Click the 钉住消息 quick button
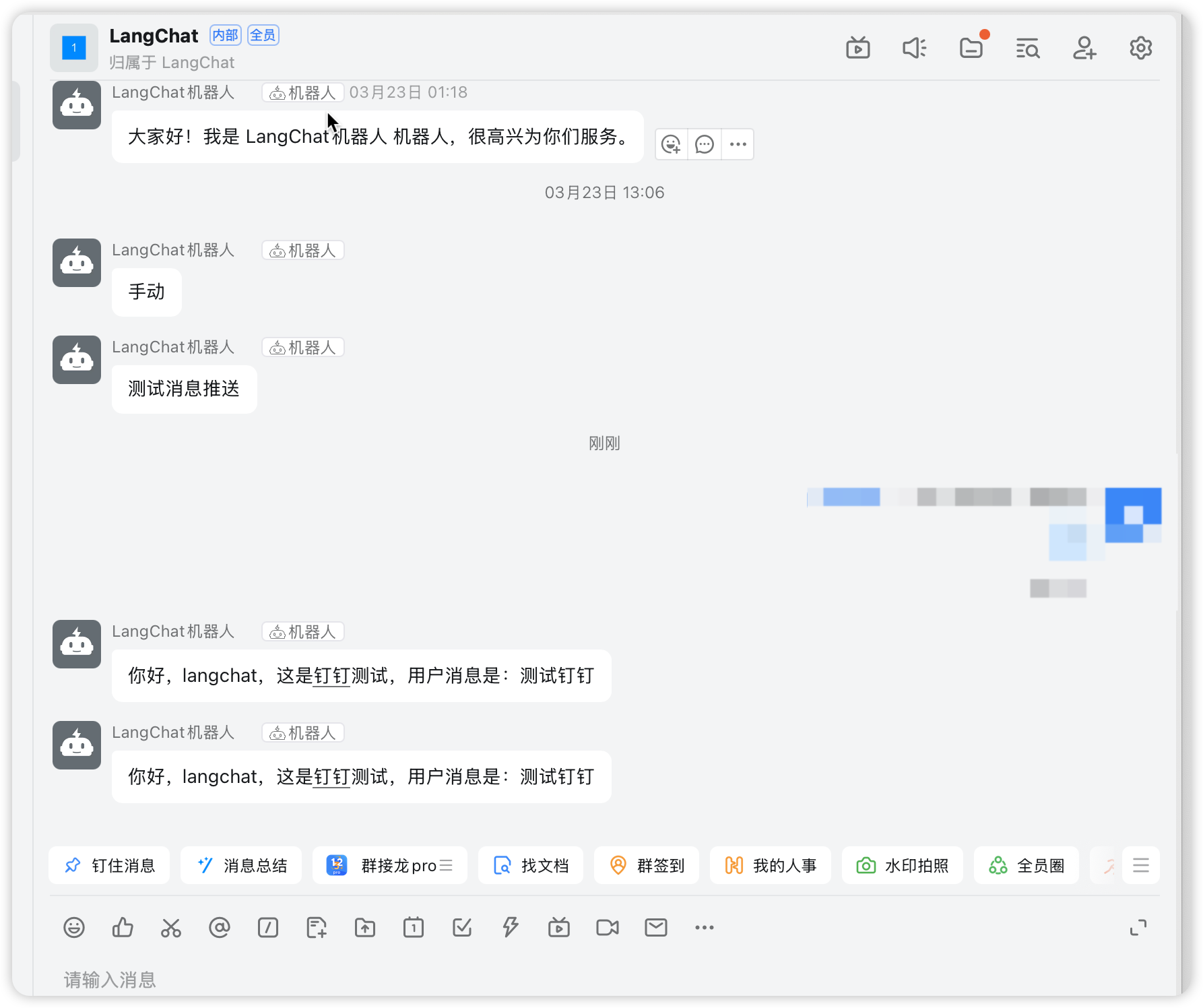1203x1008 pixels. click(x=109, y=865)
